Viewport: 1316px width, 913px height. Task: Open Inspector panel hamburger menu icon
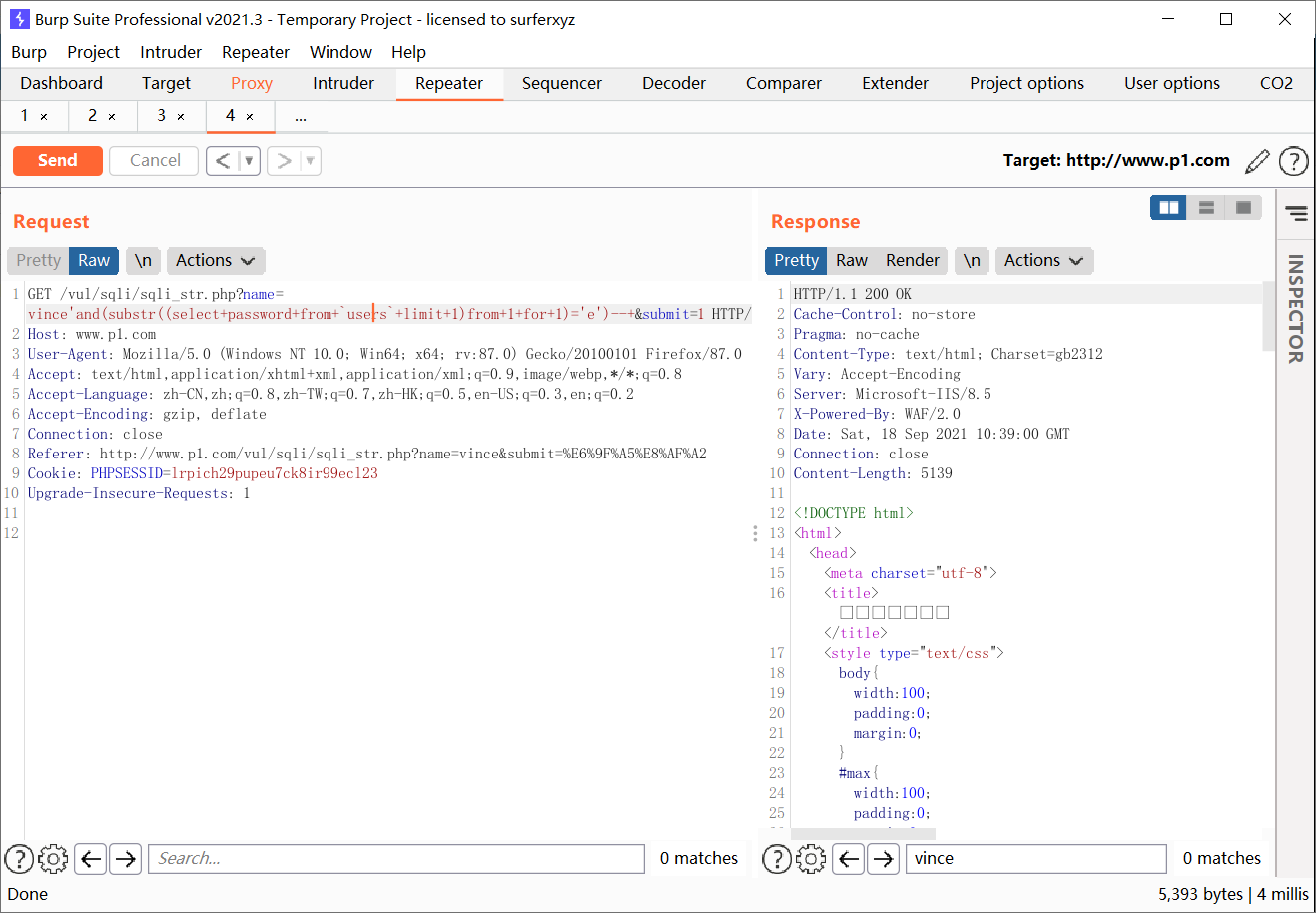pyautogui.click(x=1296, y=213)
